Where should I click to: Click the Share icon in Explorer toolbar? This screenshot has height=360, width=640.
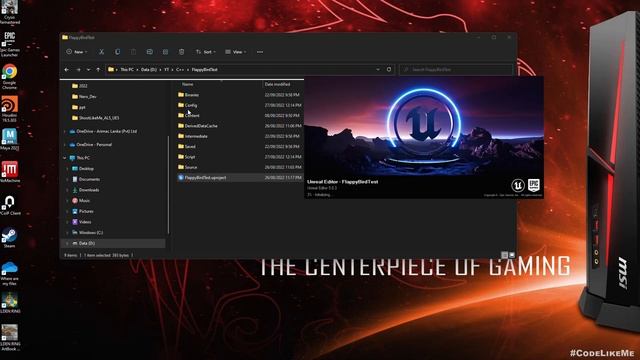click(x=165, y=52)
